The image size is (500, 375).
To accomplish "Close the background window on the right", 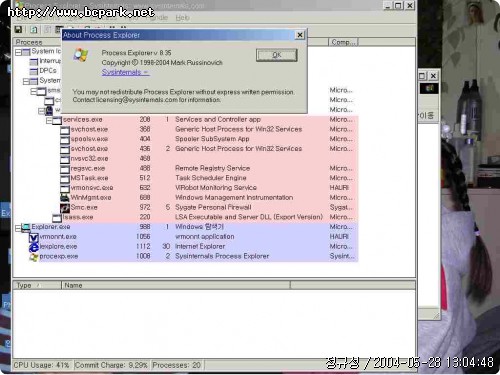I will pos(433,76).
